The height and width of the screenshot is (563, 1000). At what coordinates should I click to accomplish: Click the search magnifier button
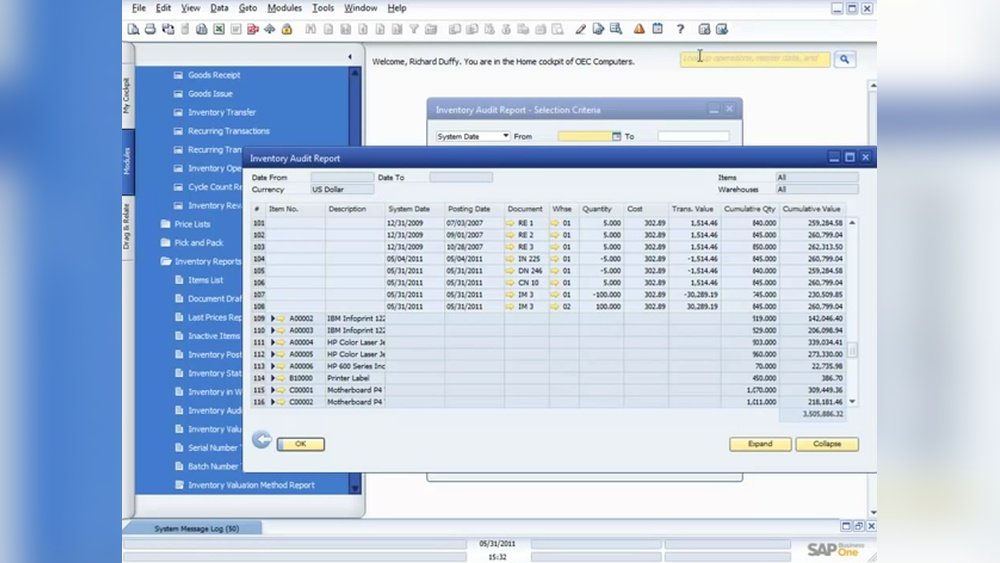[x=845, y=59]
